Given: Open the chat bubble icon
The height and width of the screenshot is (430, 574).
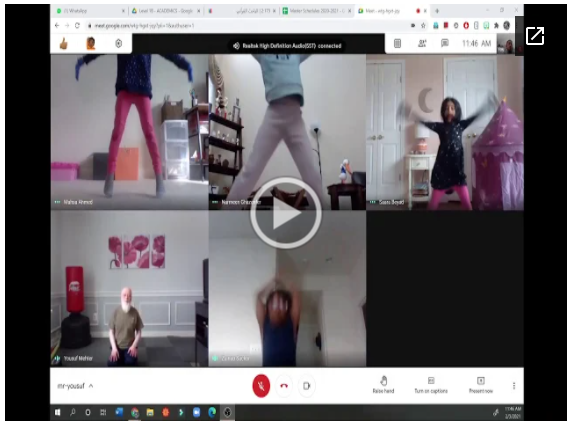Looking at the screenshot, I should coord(445,44).
